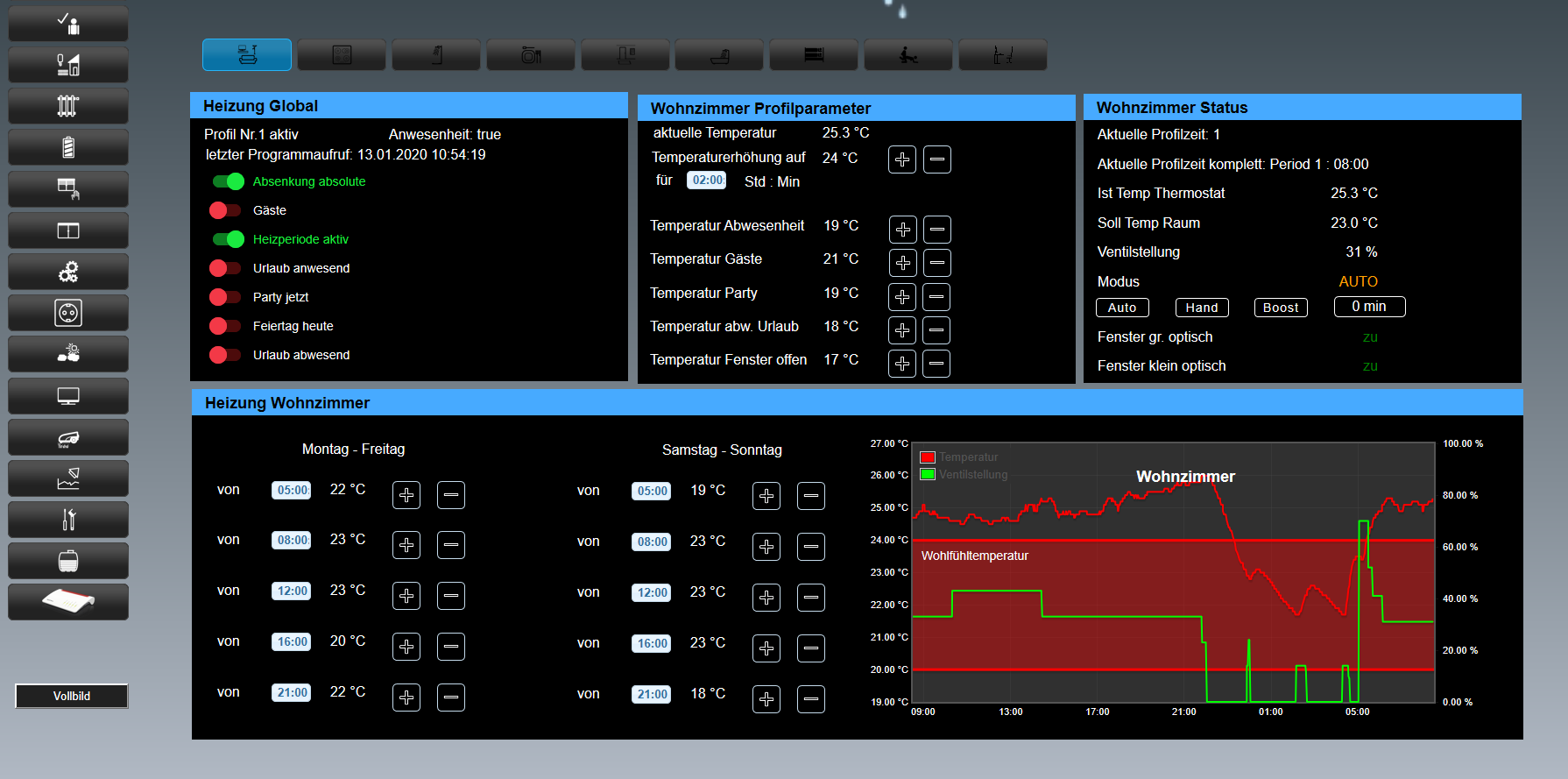Image resolution: width=1568 pixels, height=779 pixels.
Task: Turn off Absenkung absolute toggle
Action: coord(229,181)
